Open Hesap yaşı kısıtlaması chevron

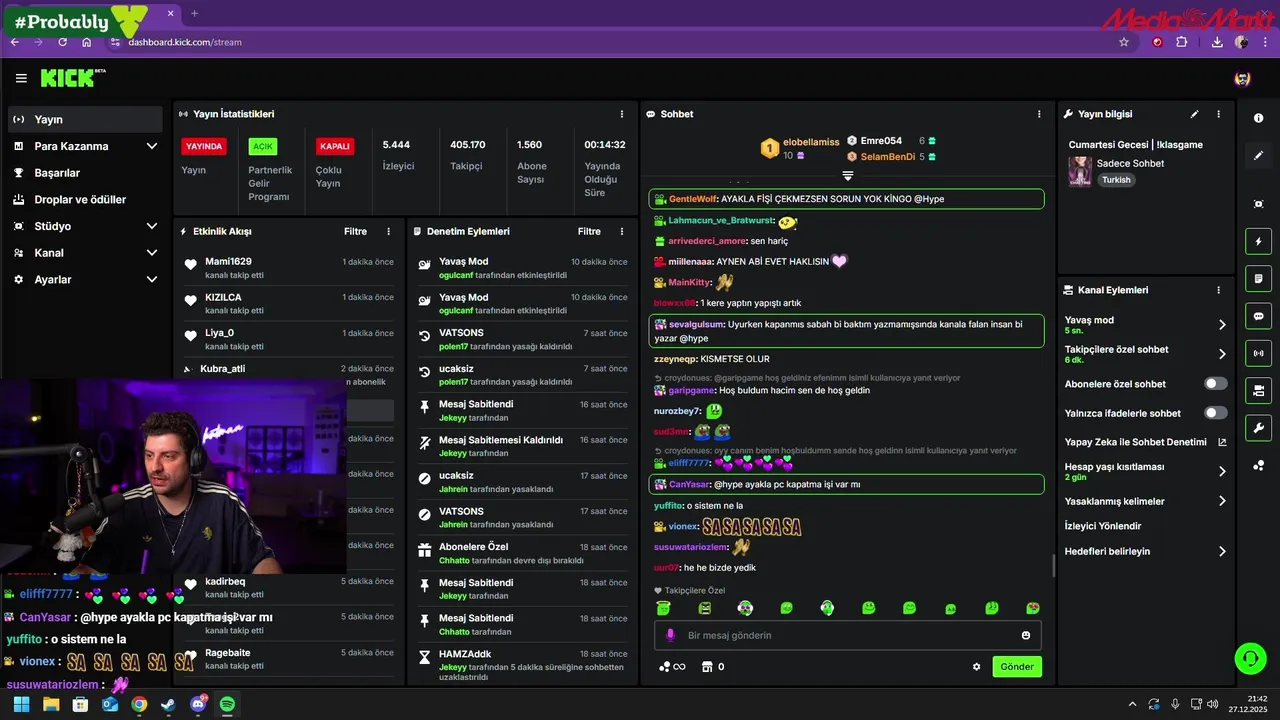tap(1222, 471)
